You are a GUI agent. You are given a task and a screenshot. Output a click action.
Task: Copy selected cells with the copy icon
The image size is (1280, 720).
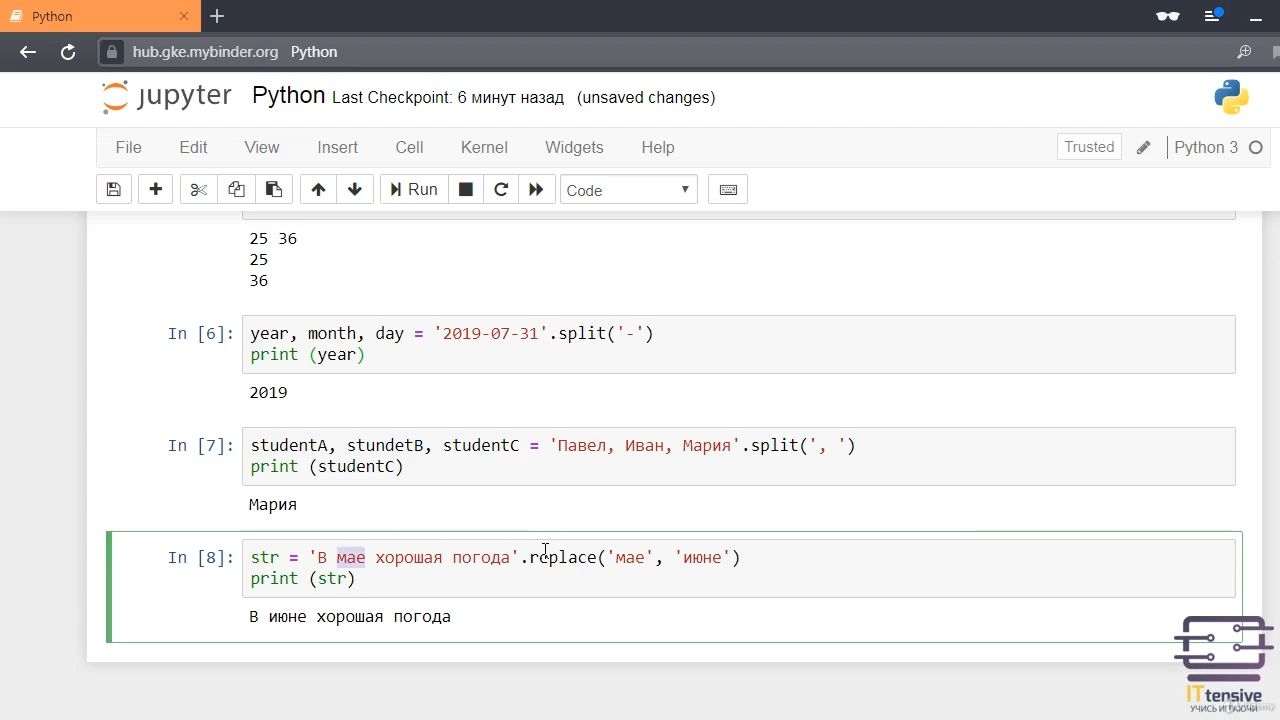[x=236, y=190]
